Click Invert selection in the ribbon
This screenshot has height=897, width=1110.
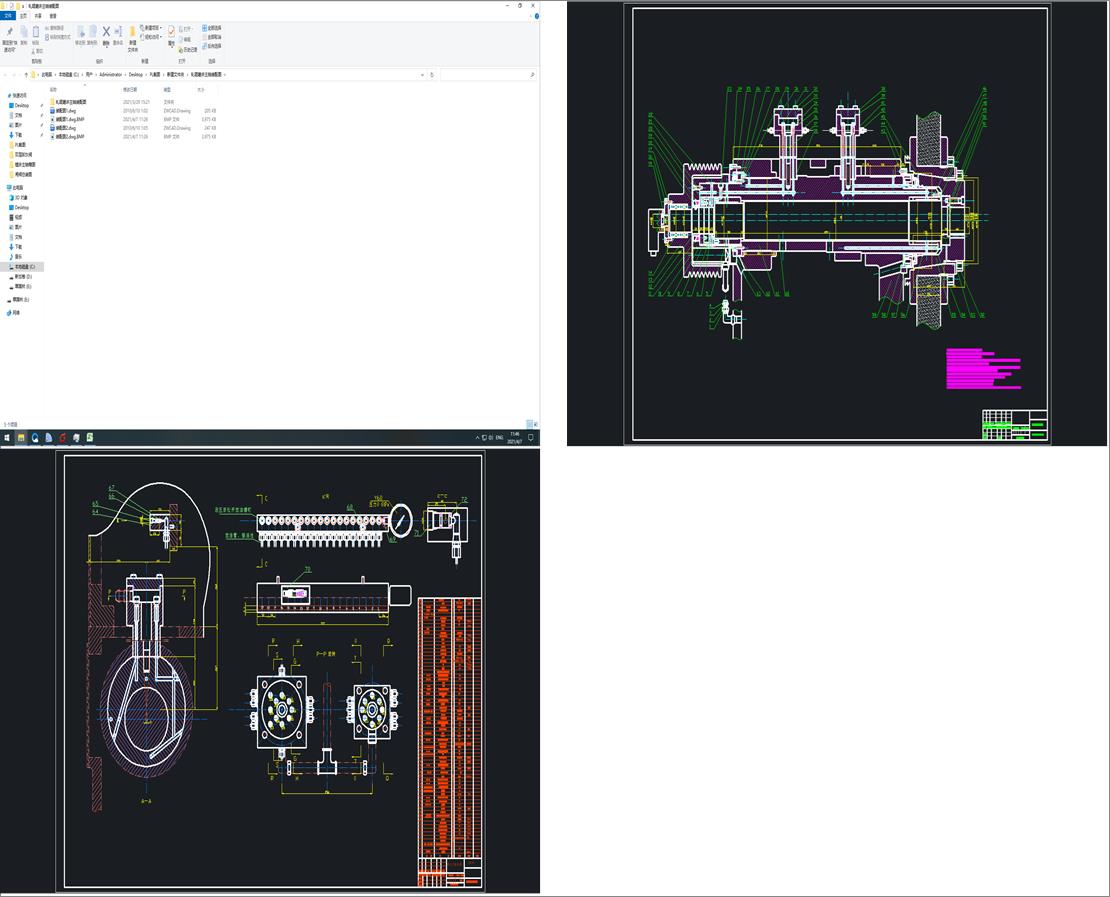[212, 46]
